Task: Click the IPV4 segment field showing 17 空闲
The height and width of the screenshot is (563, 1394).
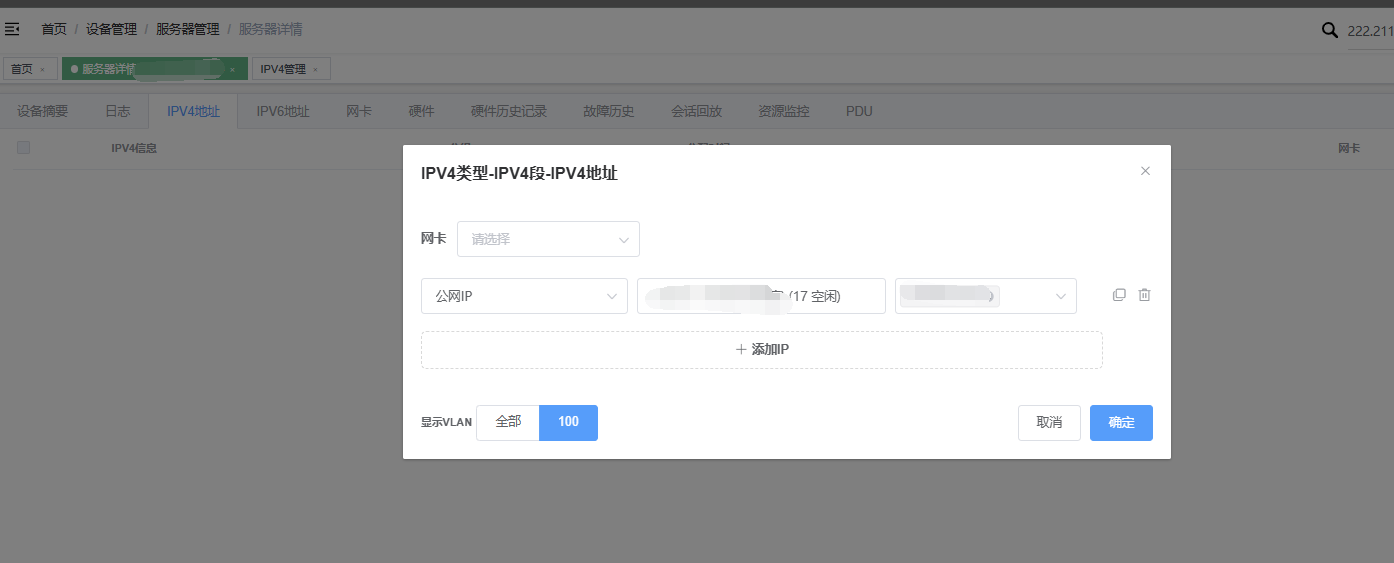Action: click(x=761, y=296)
